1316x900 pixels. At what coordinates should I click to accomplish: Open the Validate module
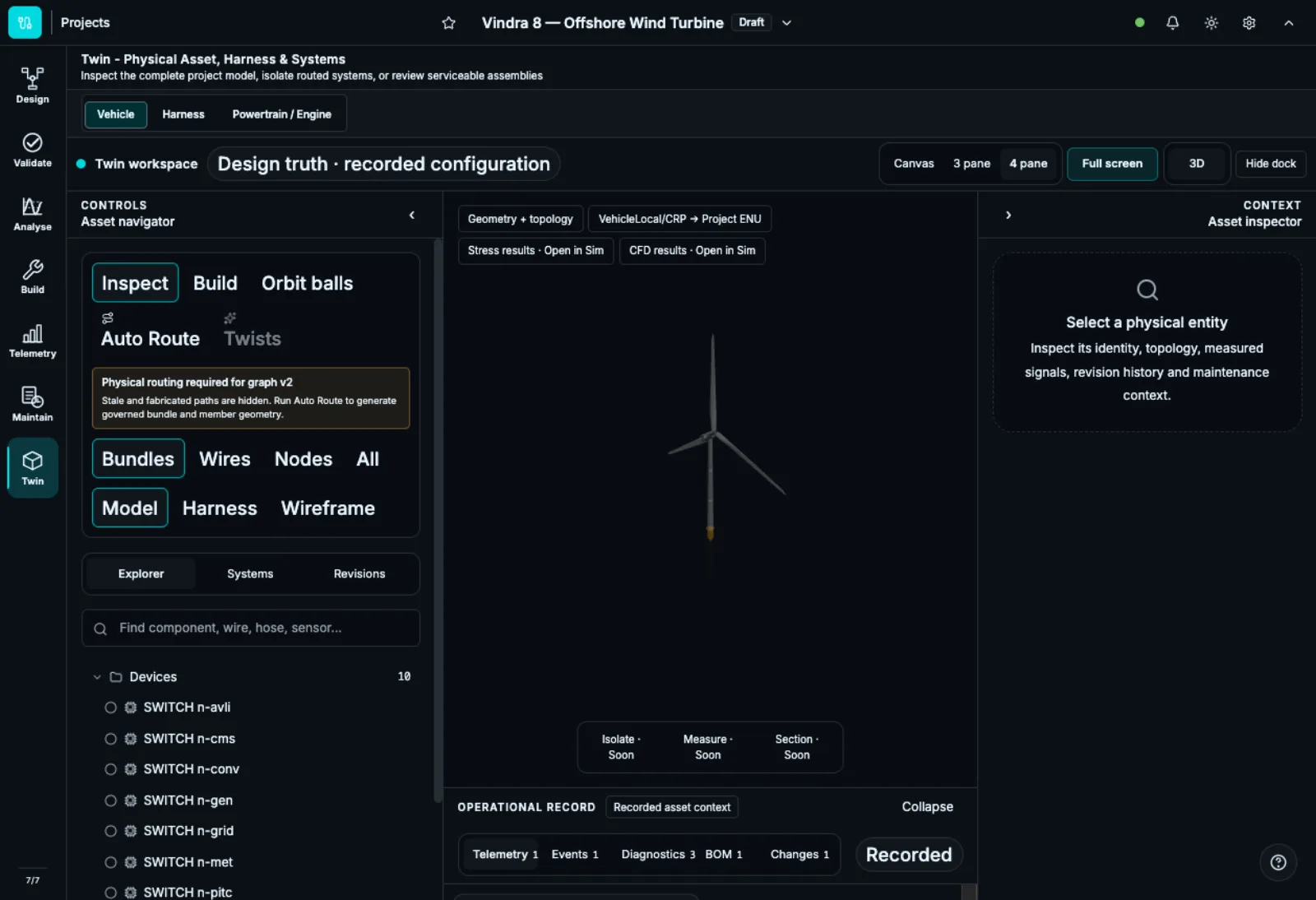32,150
